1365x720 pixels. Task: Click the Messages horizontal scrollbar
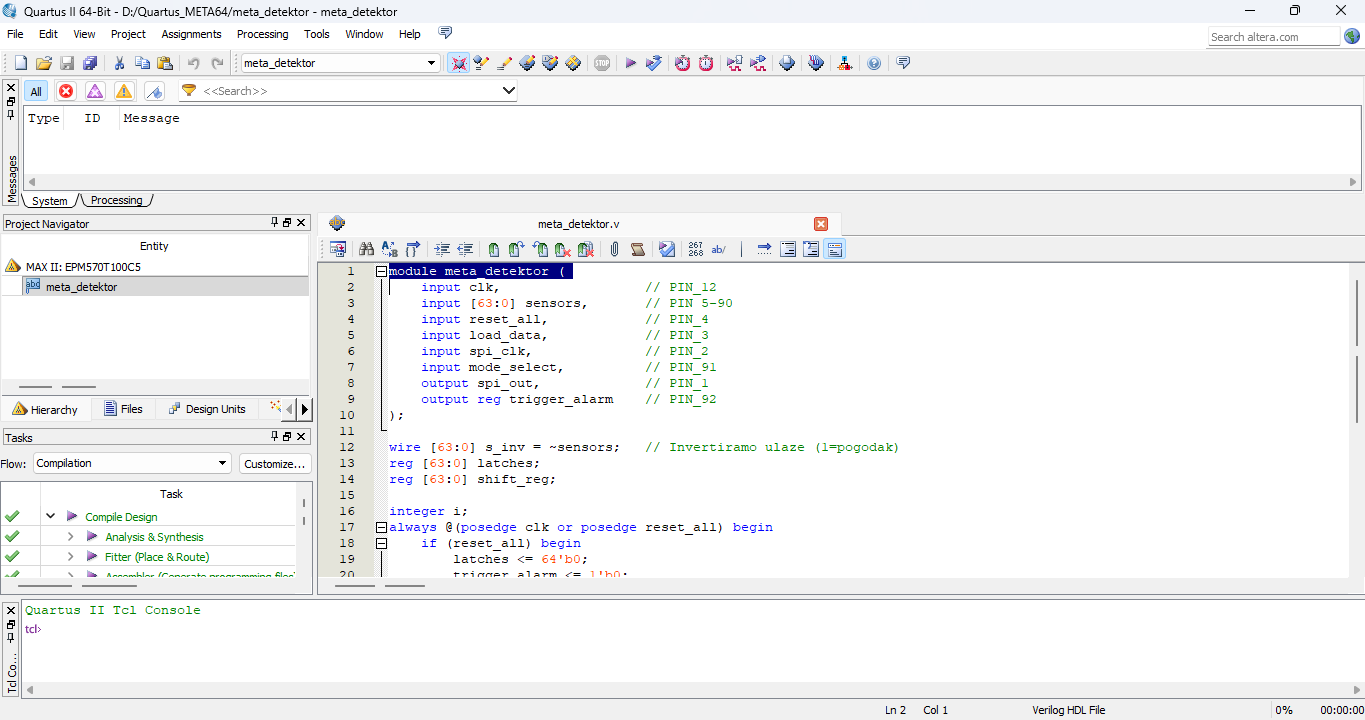click(690, 182)
